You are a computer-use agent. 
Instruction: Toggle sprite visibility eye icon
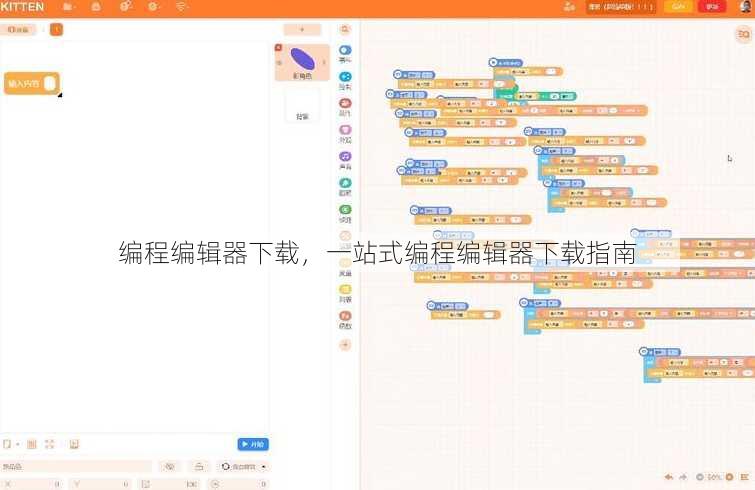pyautogui.click(x=169, y=466)
